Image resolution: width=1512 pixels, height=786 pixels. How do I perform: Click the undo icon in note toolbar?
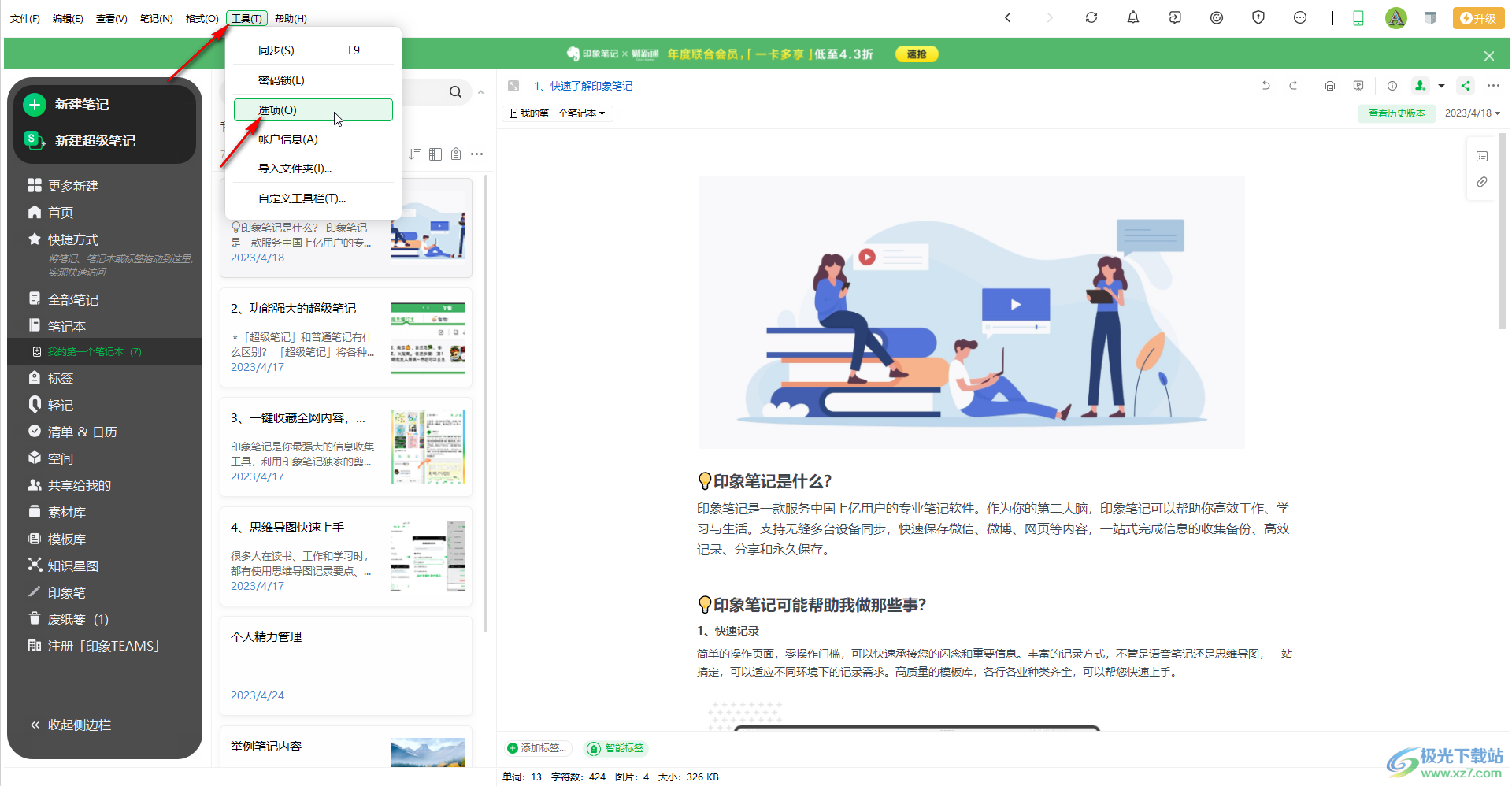coord(1266,86)
